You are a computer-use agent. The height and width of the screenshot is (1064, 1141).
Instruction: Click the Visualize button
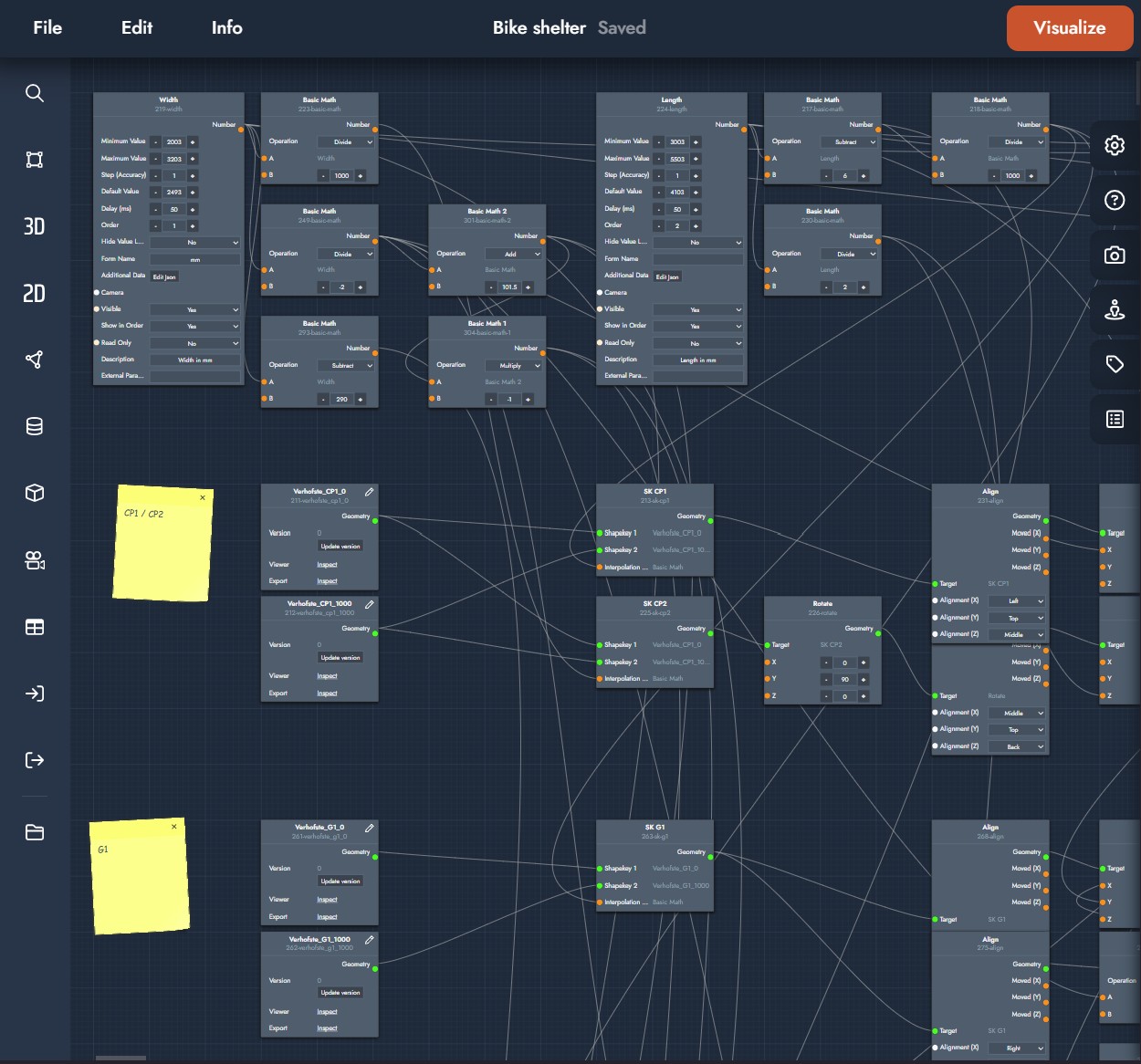click(1069, 27)
